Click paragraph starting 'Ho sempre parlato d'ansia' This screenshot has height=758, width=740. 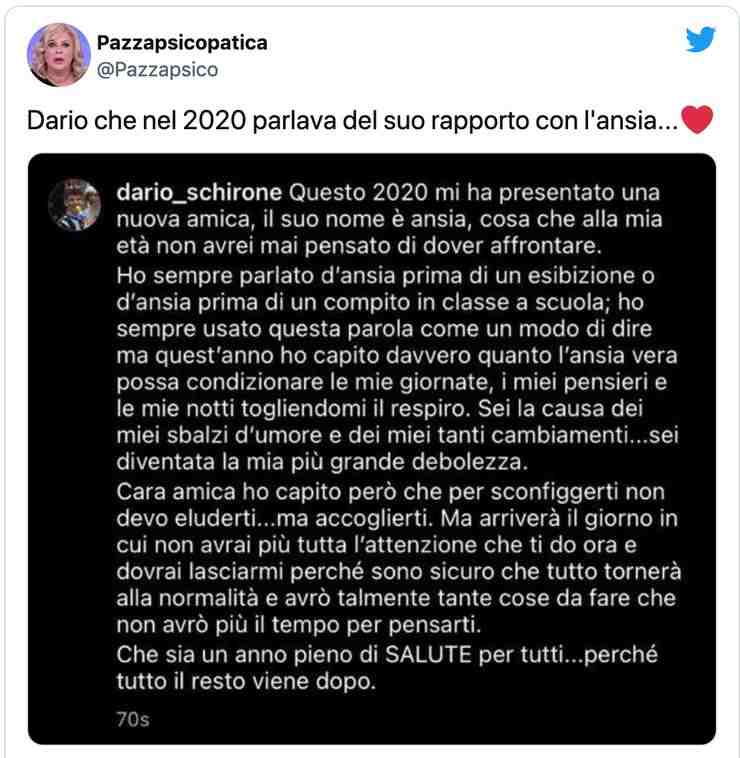click(x=397, y=369)
